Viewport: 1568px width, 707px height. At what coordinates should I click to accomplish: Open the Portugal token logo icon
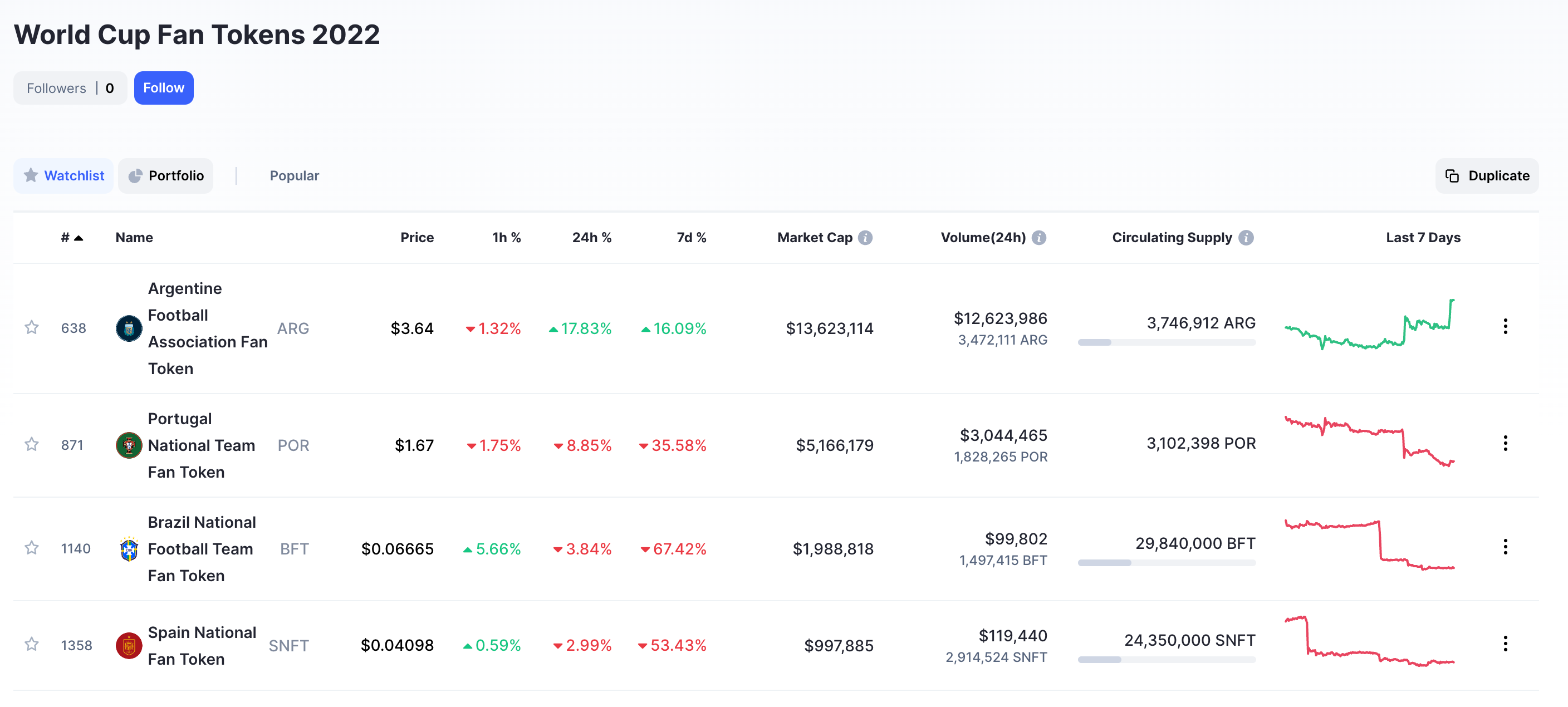click(129, 445)
